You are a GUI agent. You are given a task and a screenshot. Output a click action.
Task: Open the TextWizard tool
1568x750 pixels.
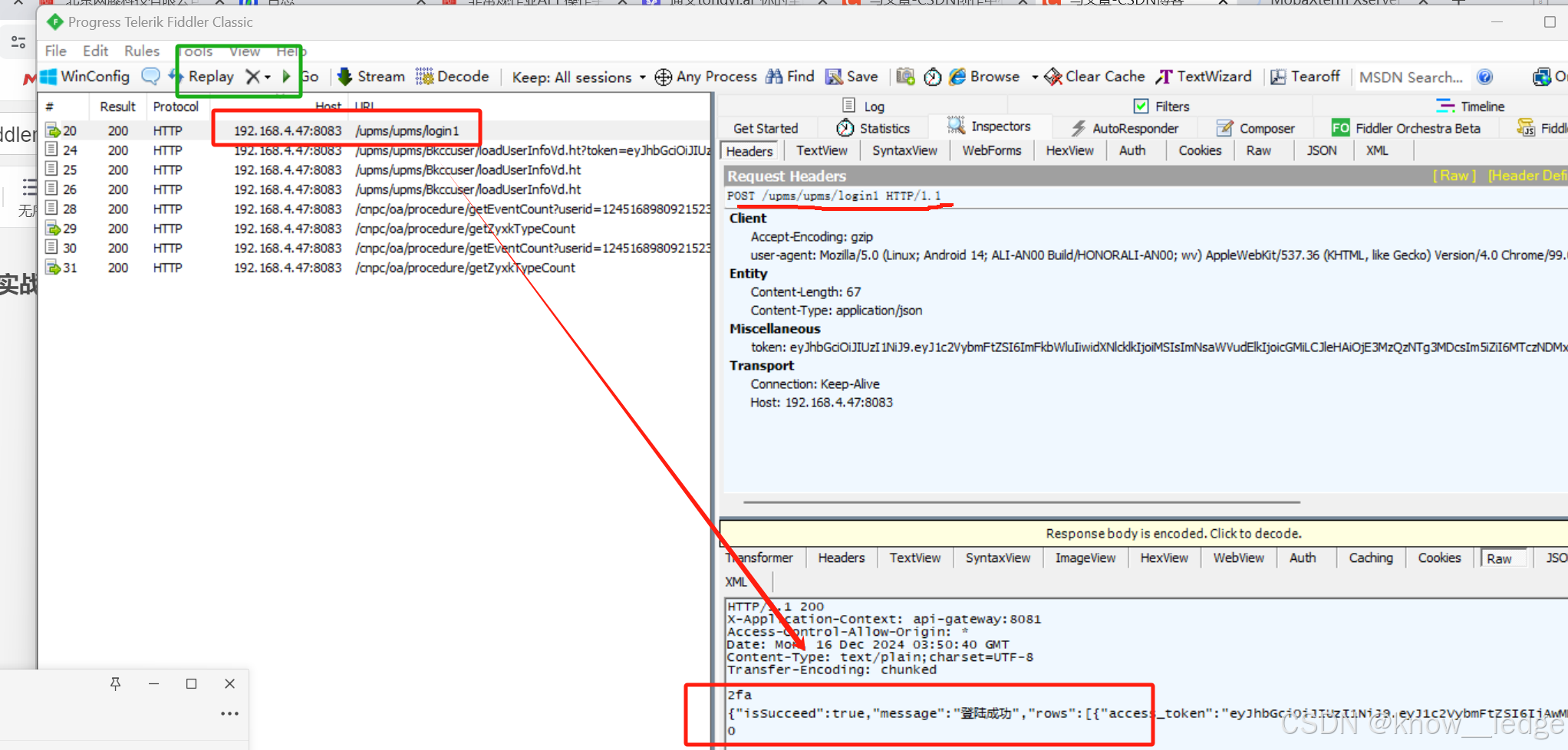tap(1204, 77)
